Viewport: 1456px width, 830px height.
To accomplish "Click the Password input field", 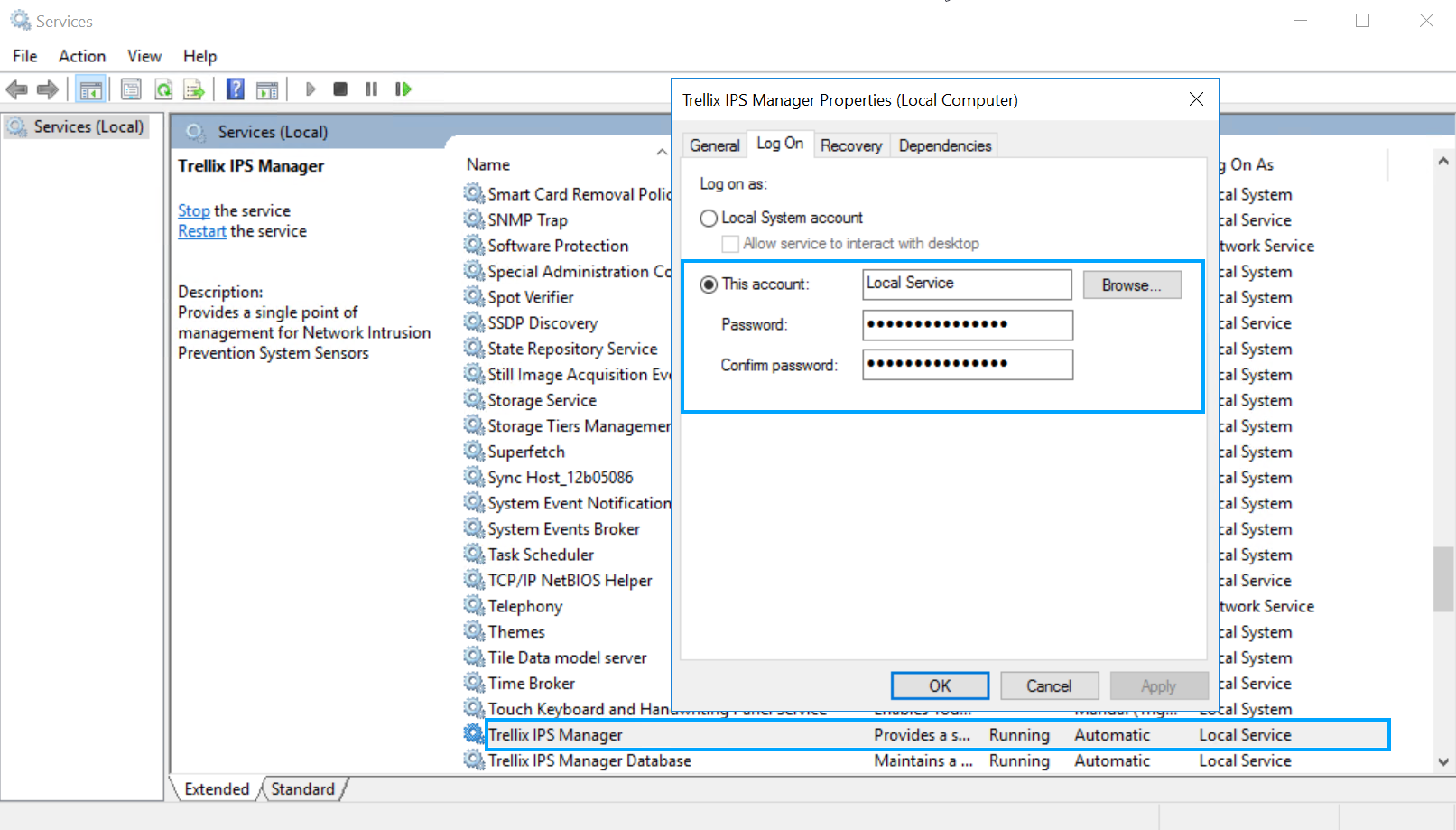I will [967, 324].
